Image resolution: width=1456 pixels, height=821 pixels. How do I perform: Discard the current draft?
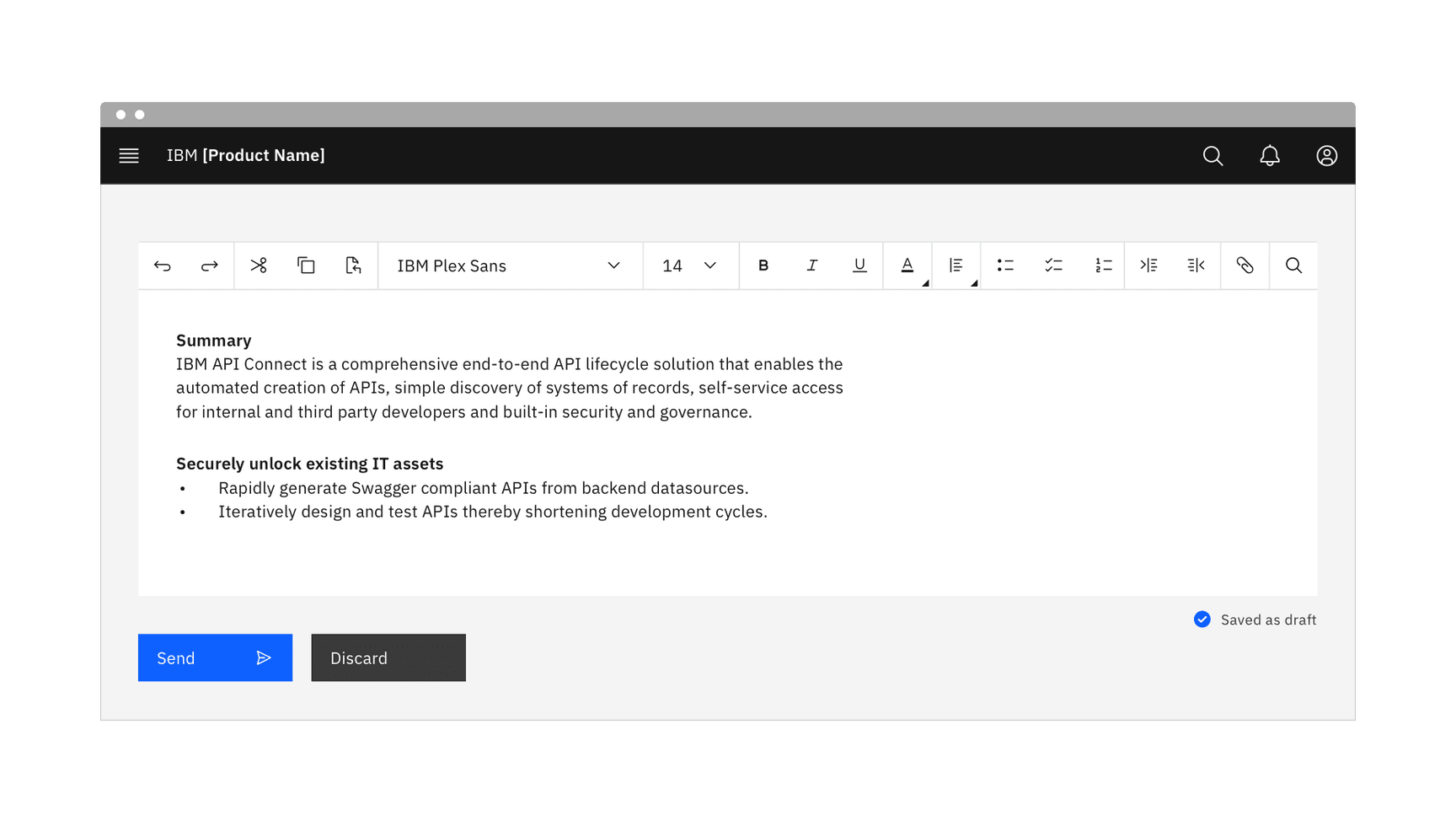click(x=388, y=657)
